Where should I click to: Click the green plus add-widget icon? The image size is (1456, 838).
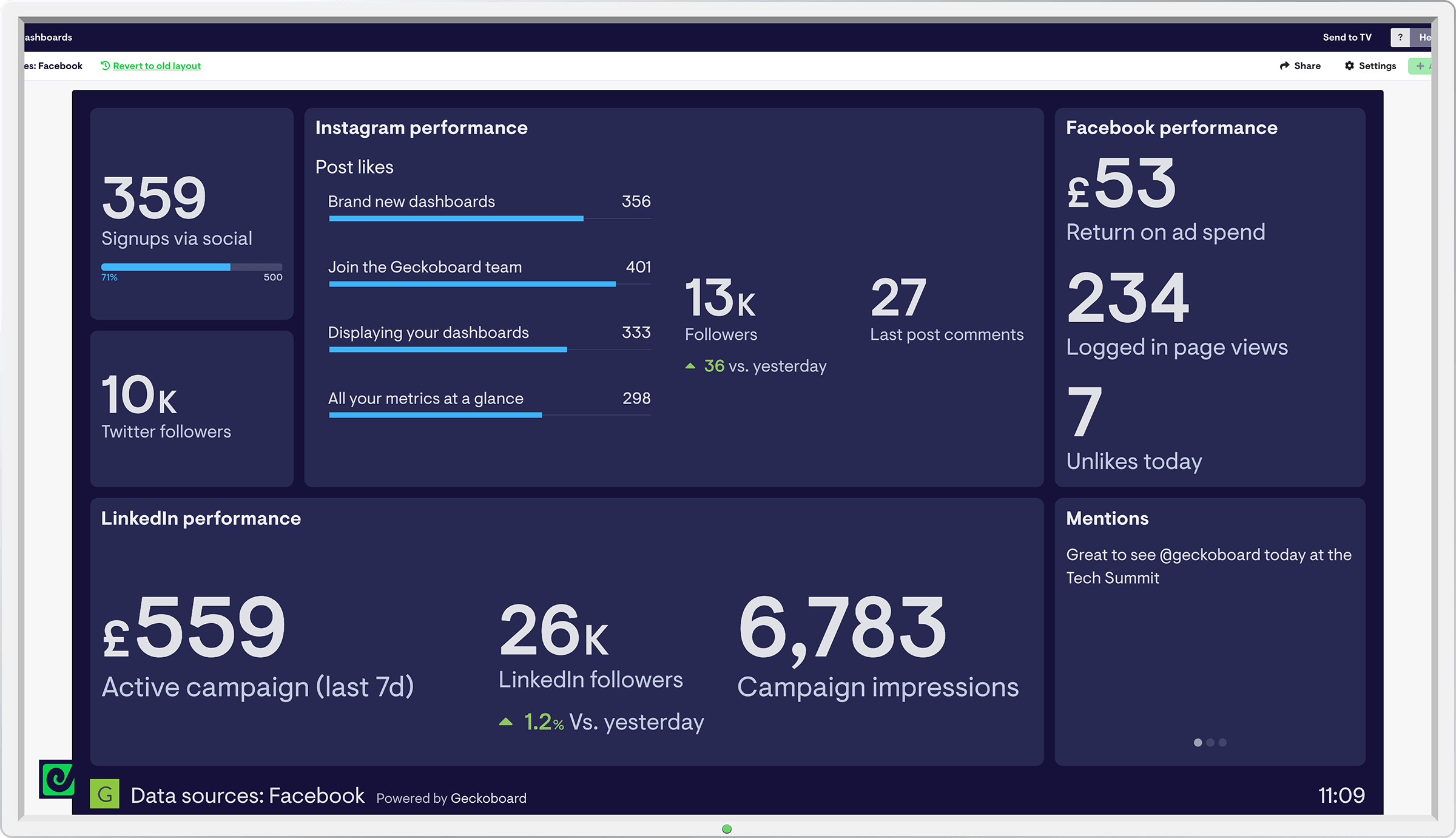click(1420, 66)
